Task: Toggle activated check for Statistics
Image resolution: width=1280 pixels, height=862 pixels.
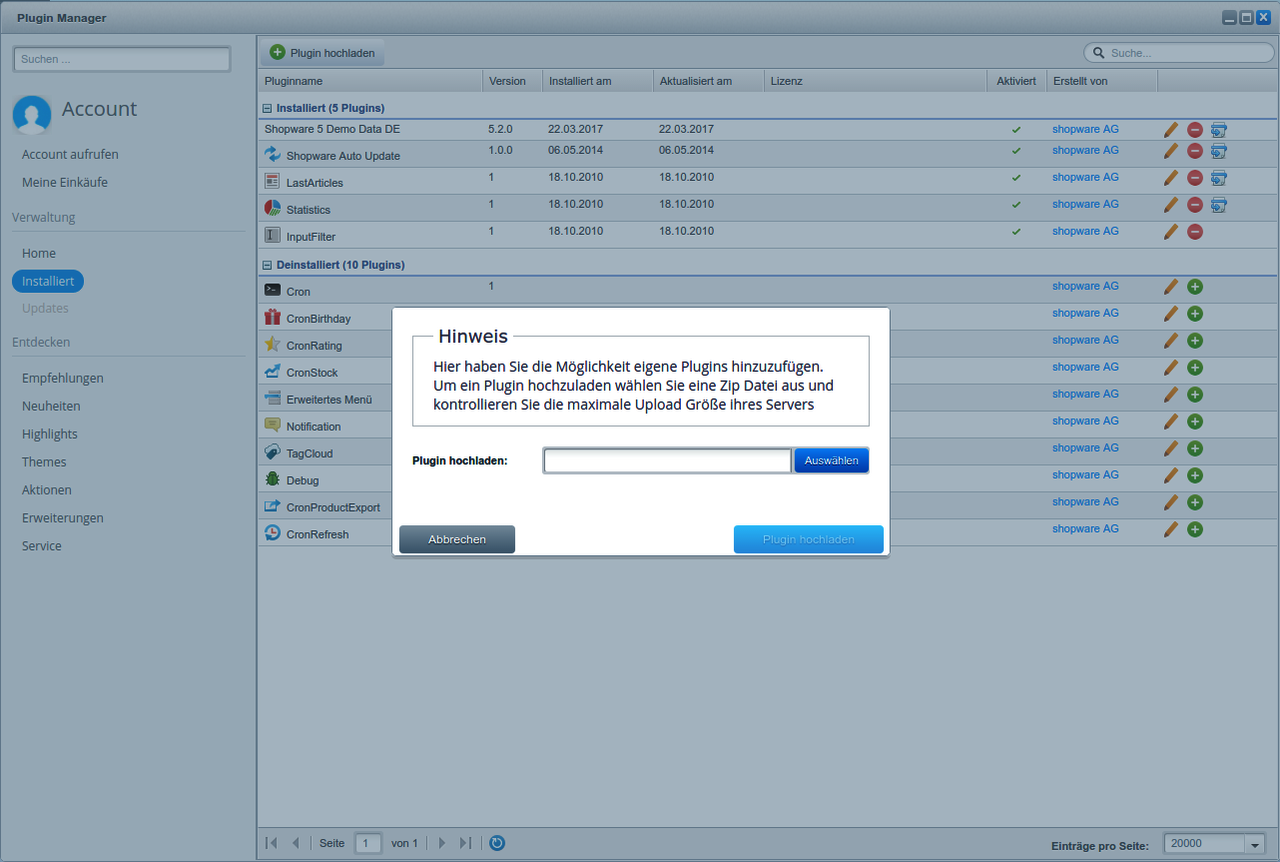Action: (1016, 205)
